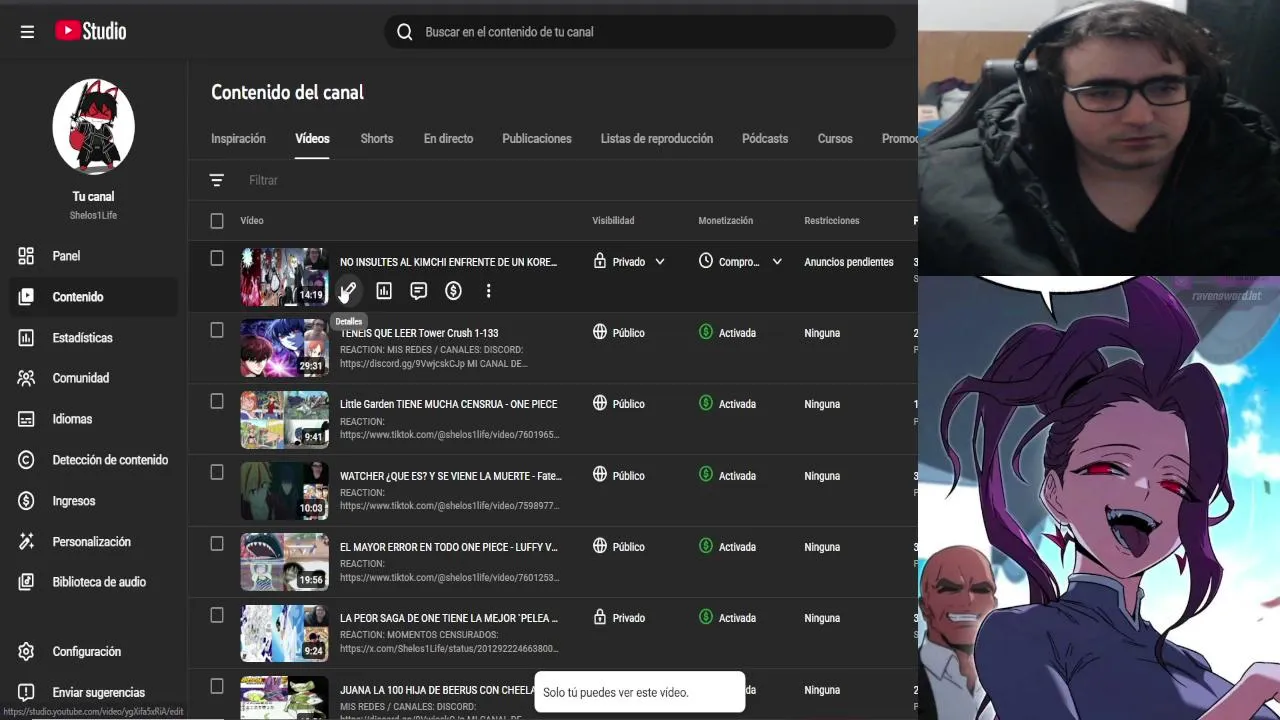Click search box Buscar en el contenido

640,32
